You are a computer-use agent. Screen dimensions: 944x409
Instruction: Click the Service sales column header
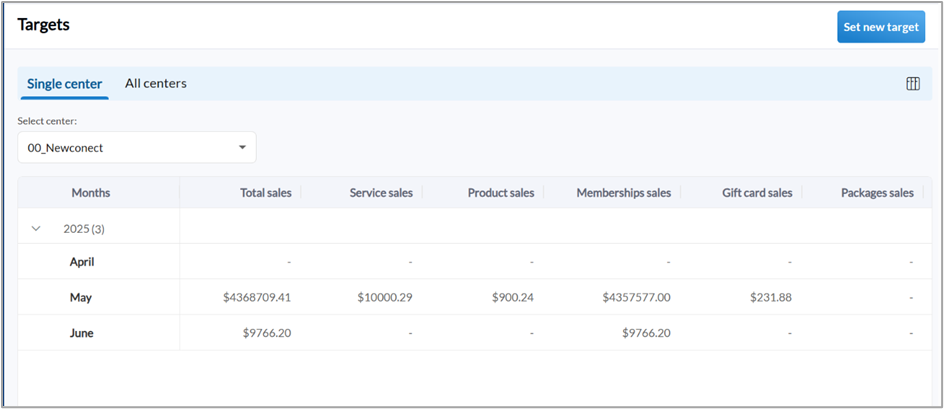click(381, 193)
